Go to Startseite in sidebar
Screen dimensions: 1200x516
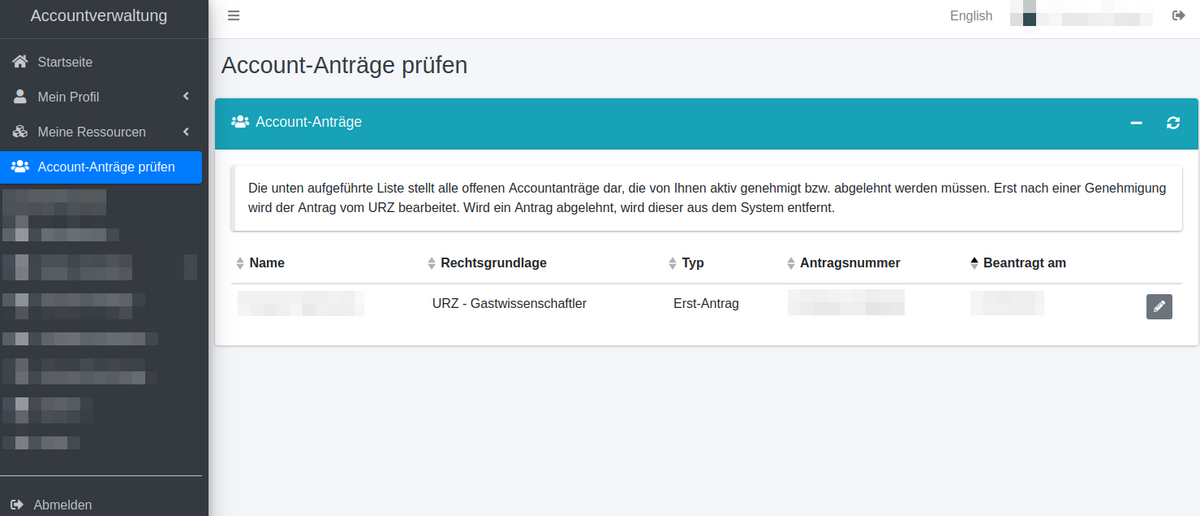coord(65,62)
